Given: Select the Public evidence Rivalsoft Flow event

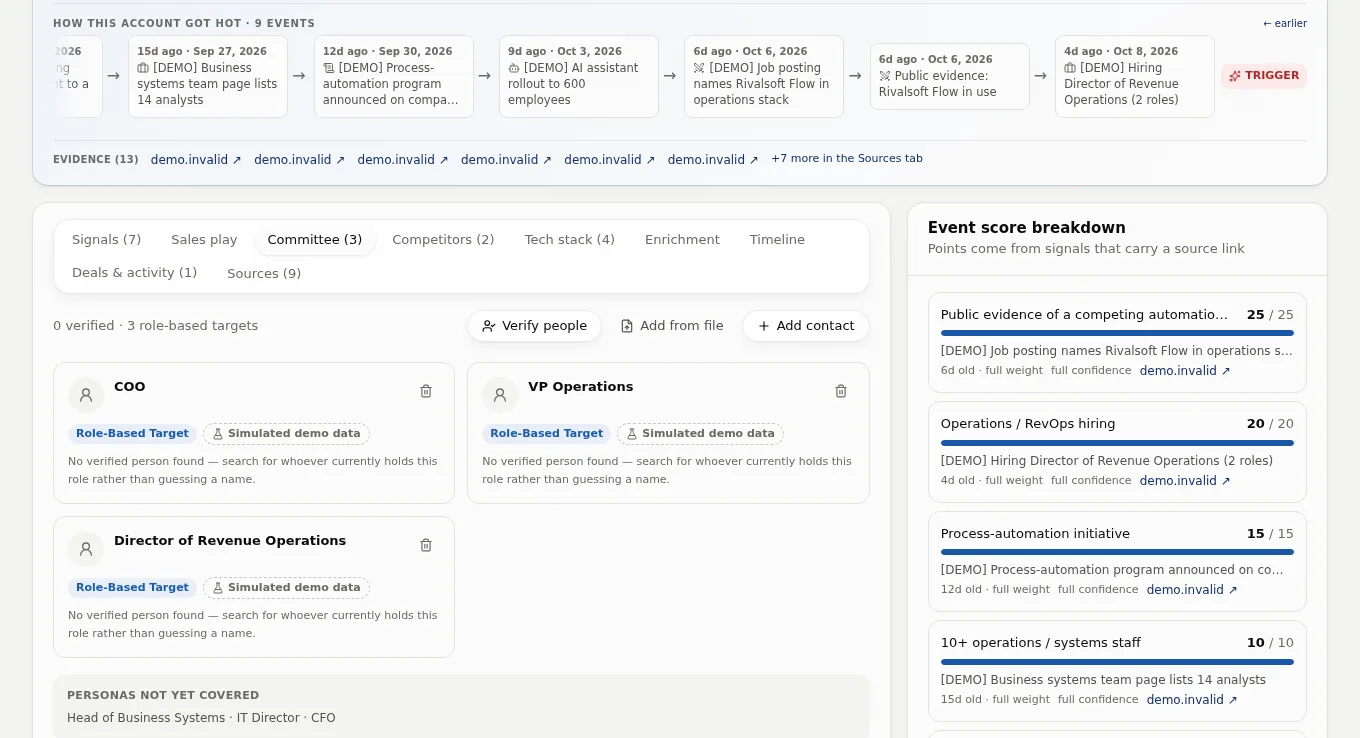Looking at the screenshot, I should (950, 76).
